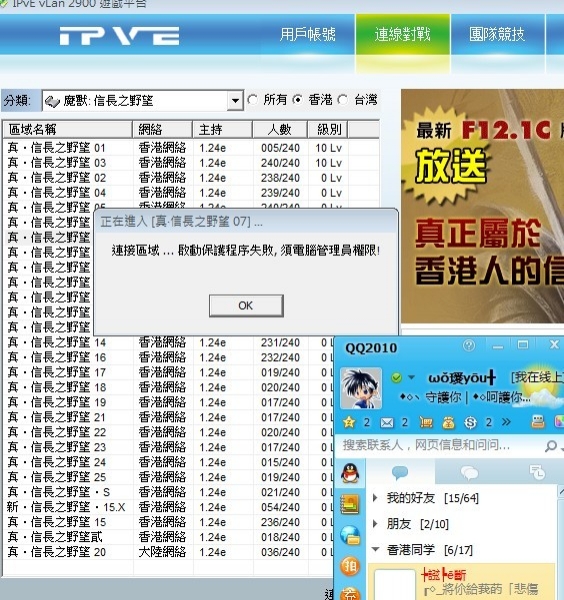Select room 真‧信長之野望‧S

point(168,492)
